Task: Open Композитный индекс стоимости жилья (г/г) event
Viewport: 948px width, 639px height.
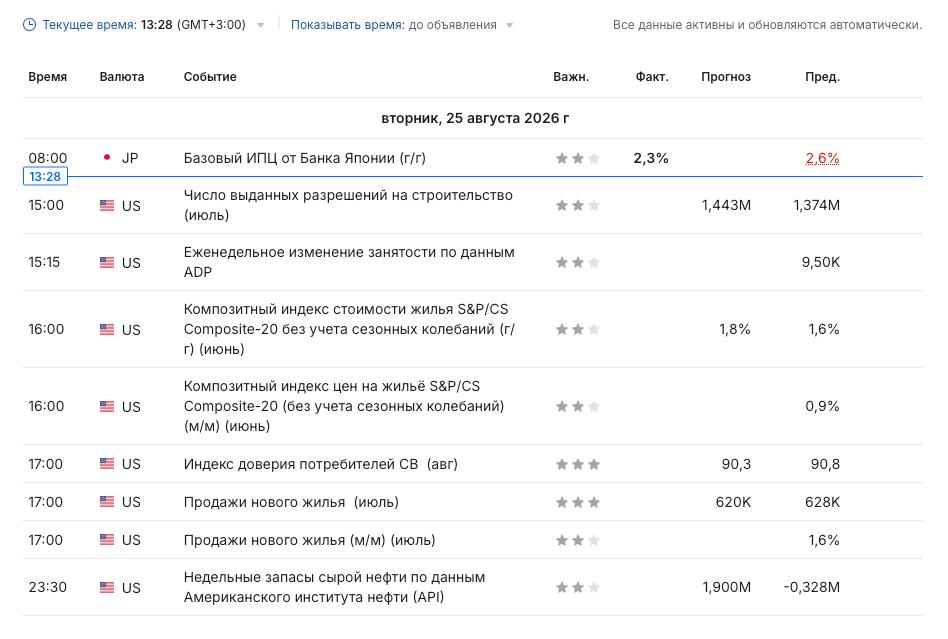Action: pos(349,329)
